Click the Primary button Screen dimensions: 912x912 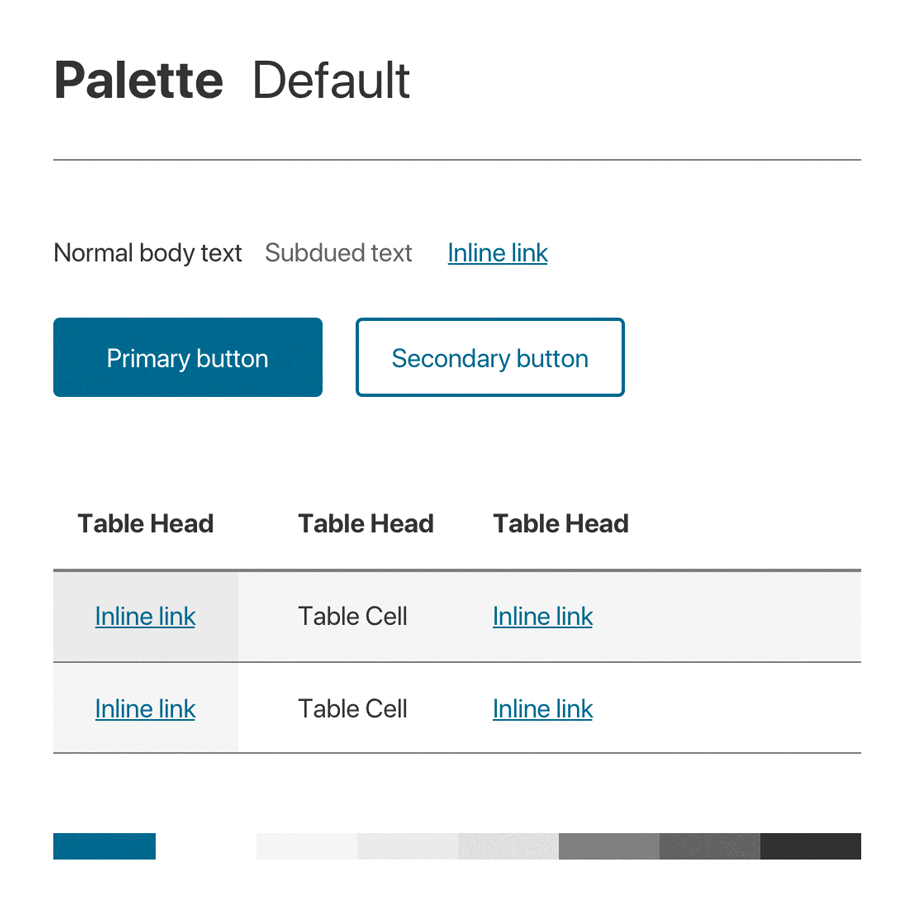(188, 358)
